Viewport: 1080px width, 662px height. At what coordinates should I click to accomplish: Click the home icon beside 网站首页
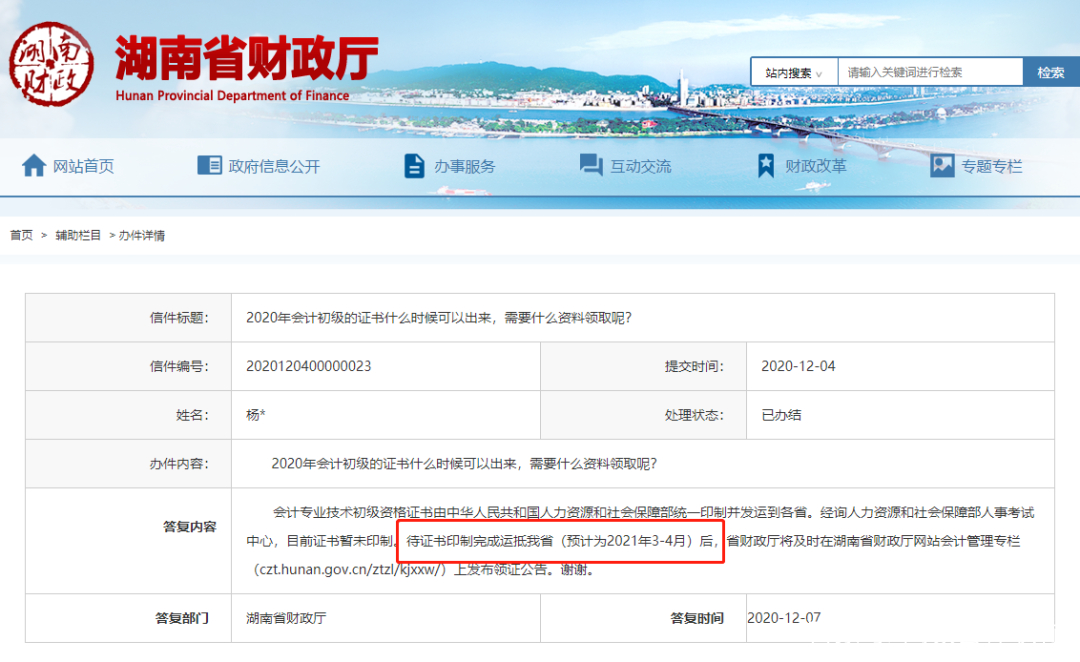[x=34, y=165]
